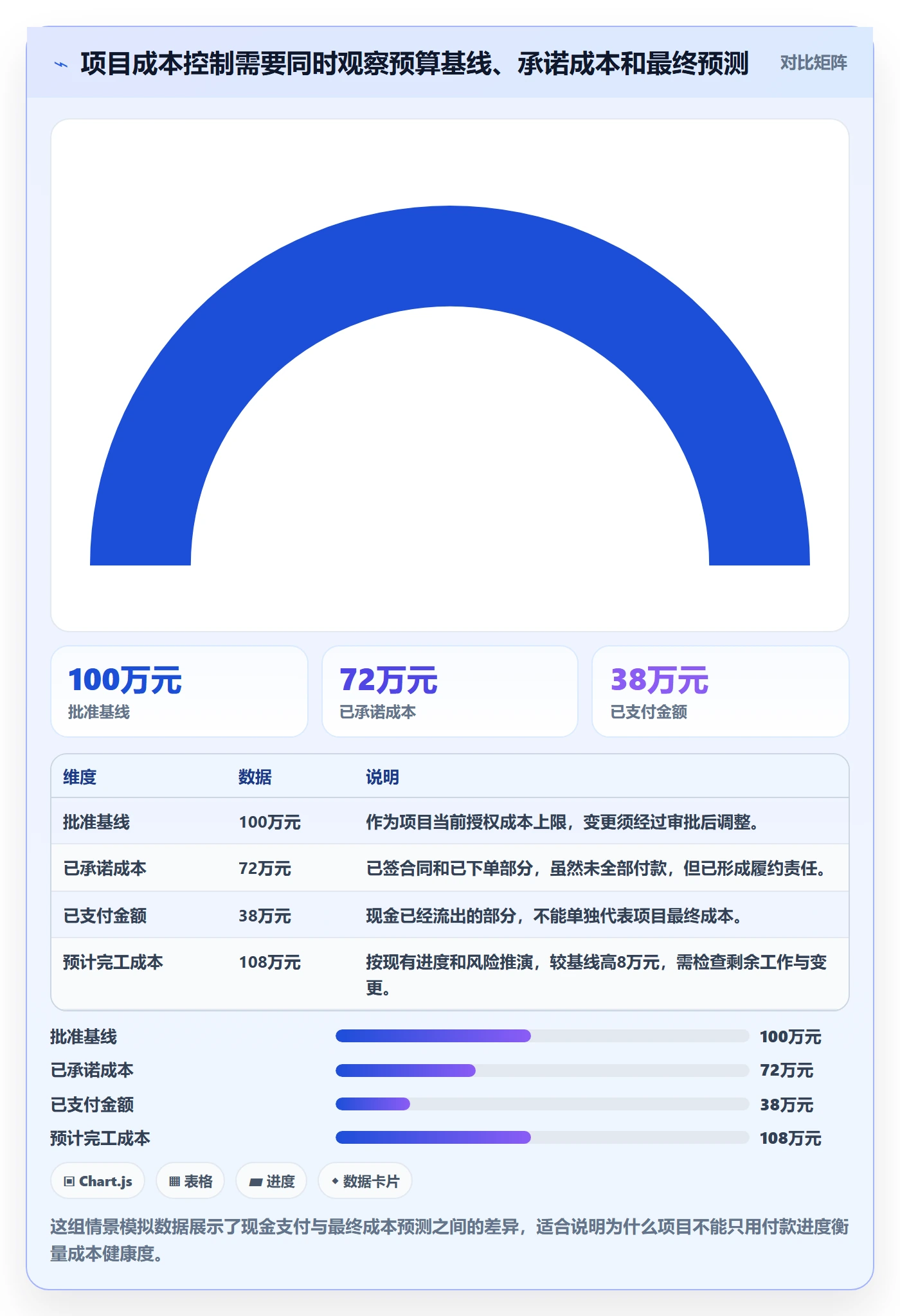Click the 数据卡片 tag chip
Image resolution: width=900 pixels, height=1316 pixels.
[x=365, y=1181]
